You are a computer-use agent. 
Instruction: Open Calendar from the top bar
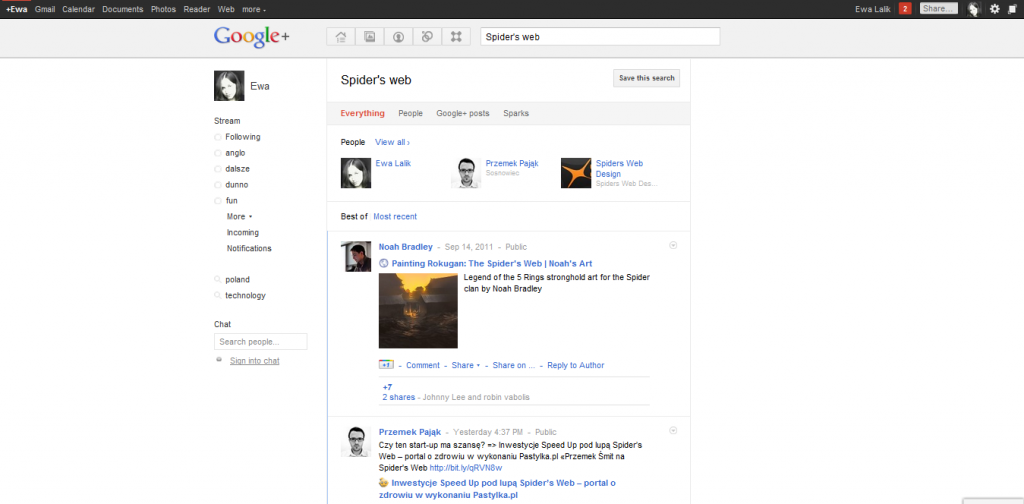pyautogui.click(x=78, y=10)
